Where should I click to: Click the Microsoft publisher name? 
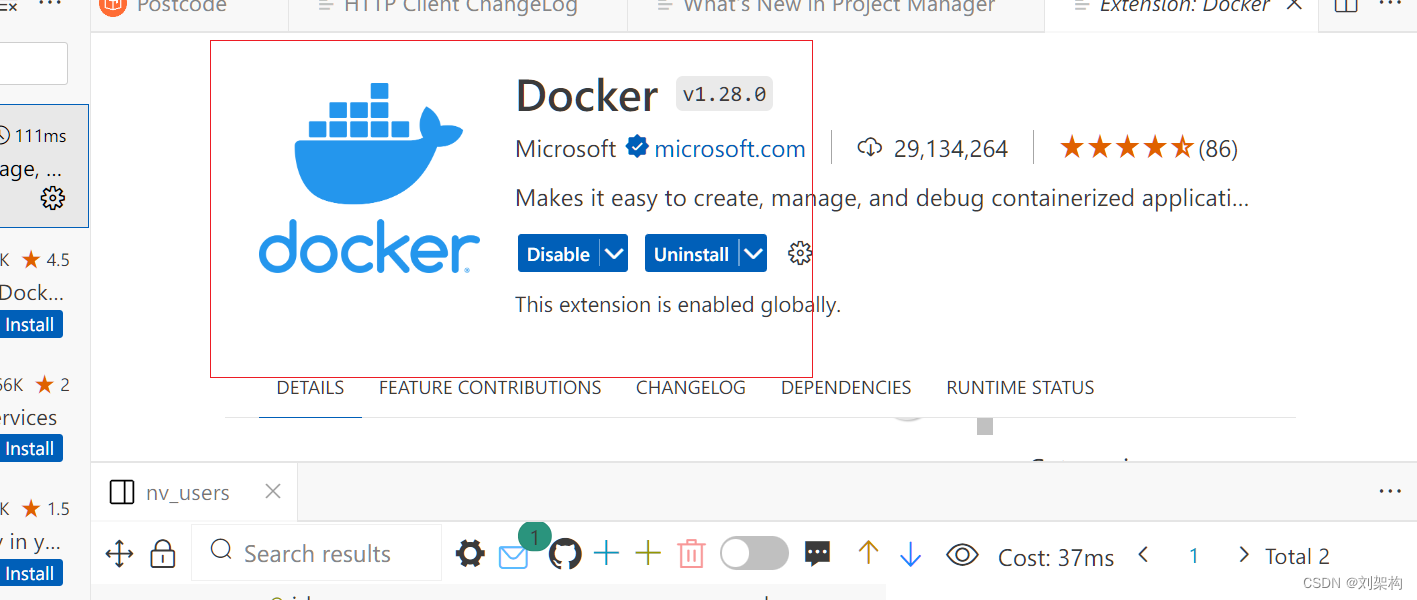(566, 149)
